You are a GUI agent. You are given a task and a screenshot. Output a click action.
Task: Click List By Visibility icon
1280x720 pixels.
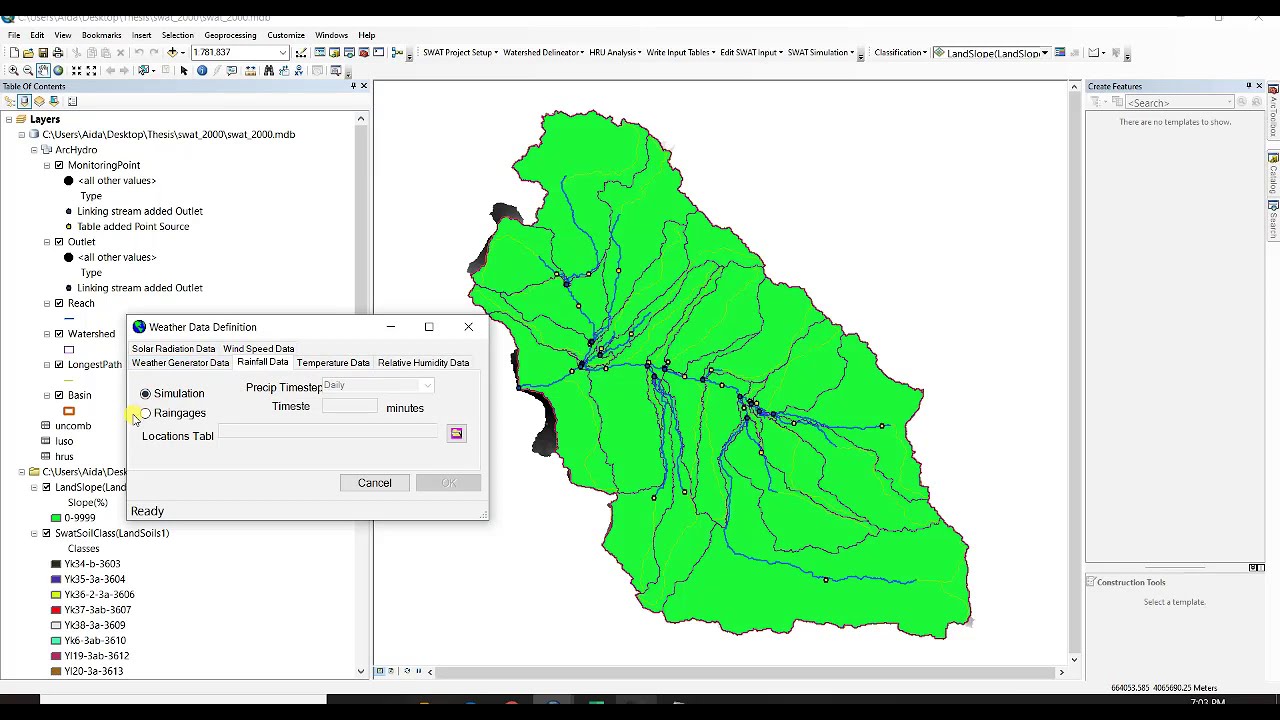click(x=40, y=101)
